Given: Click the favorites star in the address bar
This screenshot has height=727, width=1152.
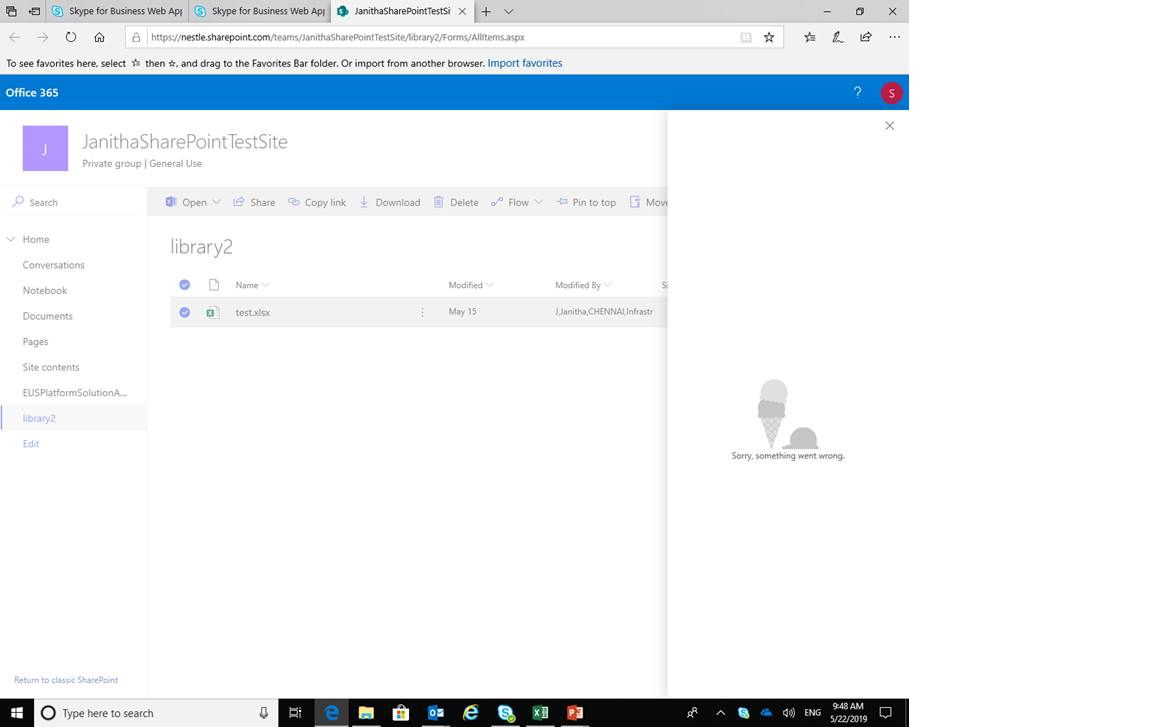Looking at the screenshot, I should [x=769, y=37].
